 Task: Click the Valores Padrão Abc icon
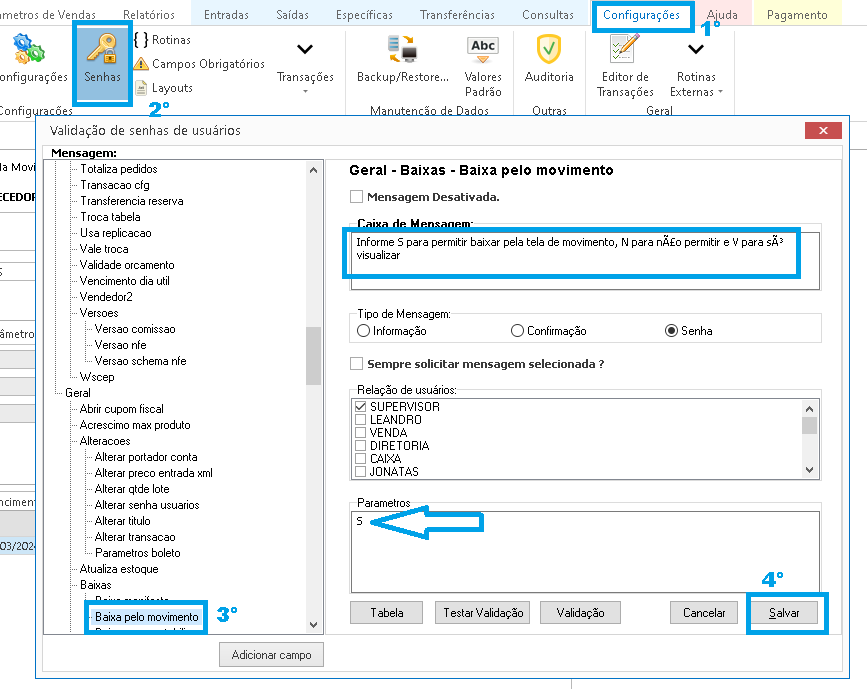(x=483, y=49)
